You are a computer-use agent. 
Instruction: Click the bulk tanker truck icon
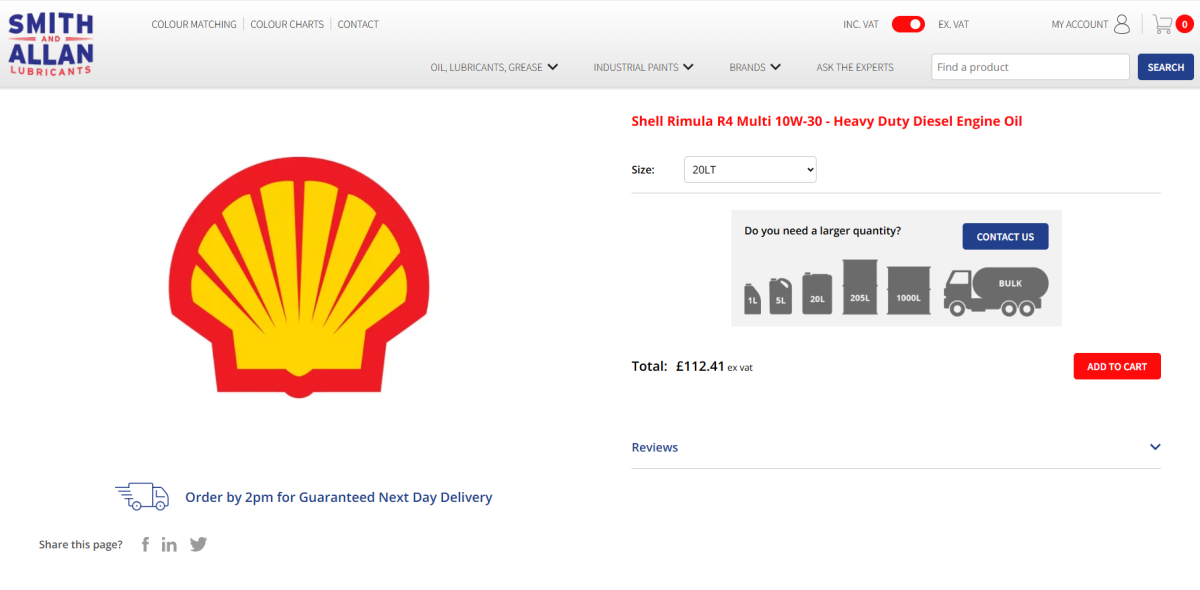[x=996, y=291]
